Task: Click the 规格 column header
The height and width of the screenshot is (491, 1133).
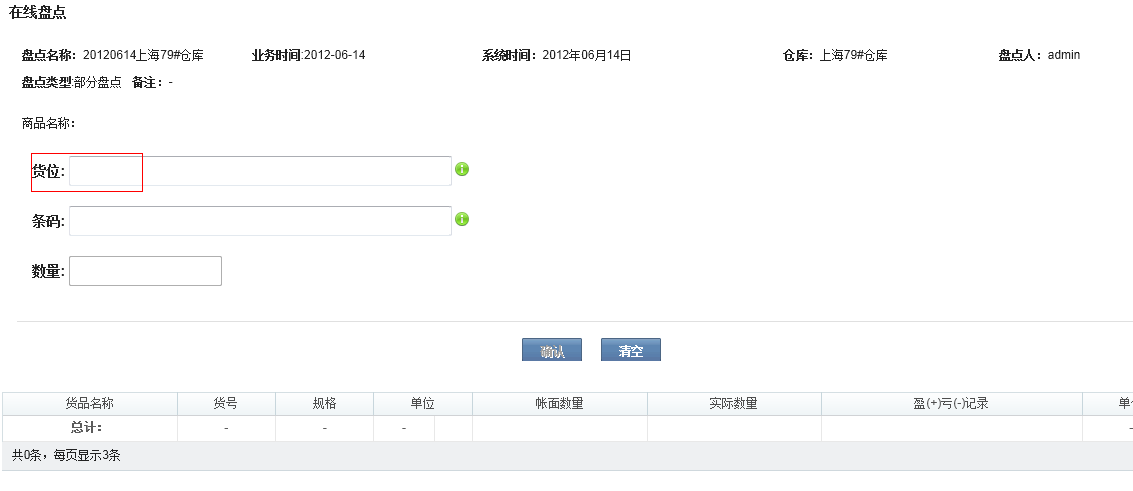Action: click(x=324, y=404)
